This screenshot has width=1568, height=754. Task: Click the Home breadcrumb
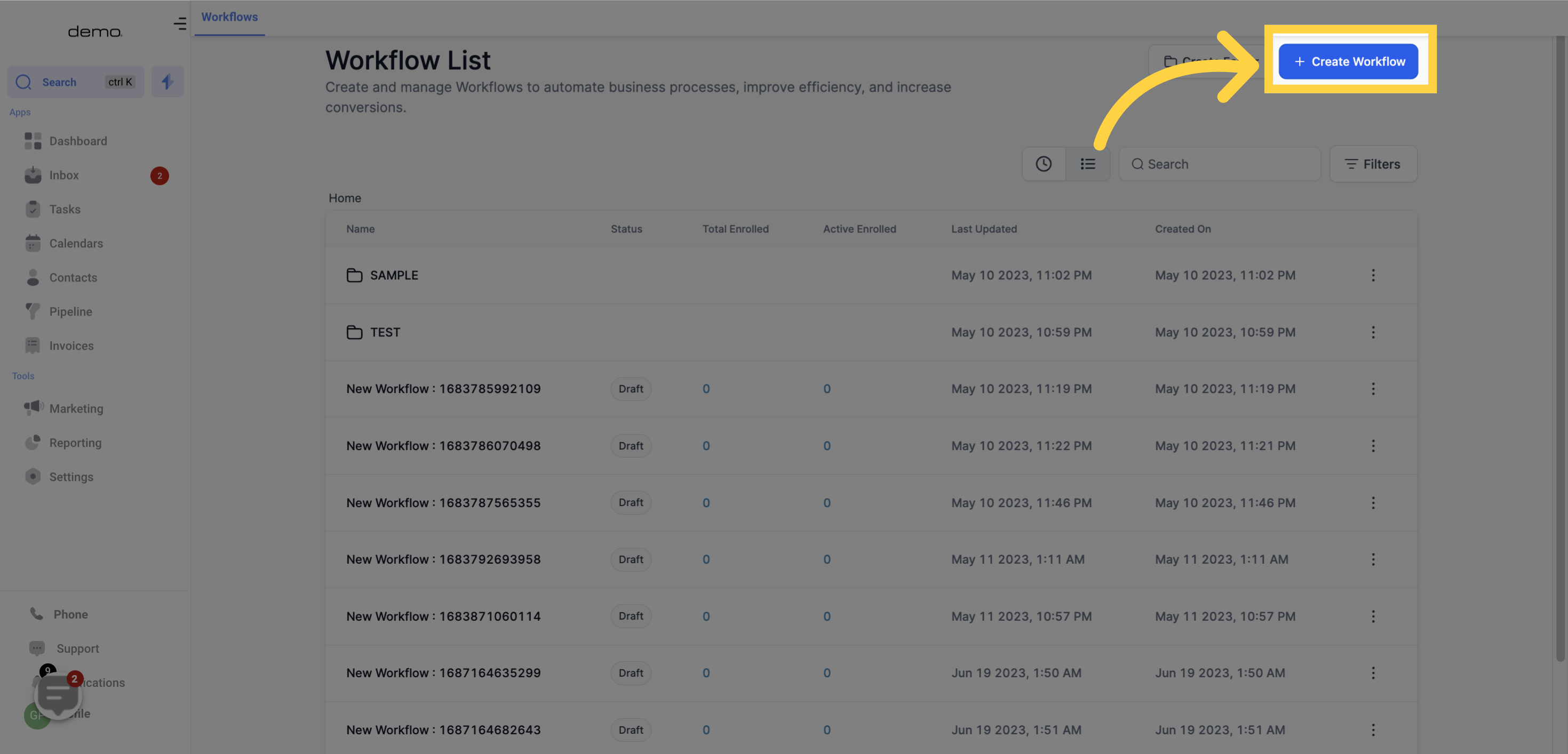(345, 198)
